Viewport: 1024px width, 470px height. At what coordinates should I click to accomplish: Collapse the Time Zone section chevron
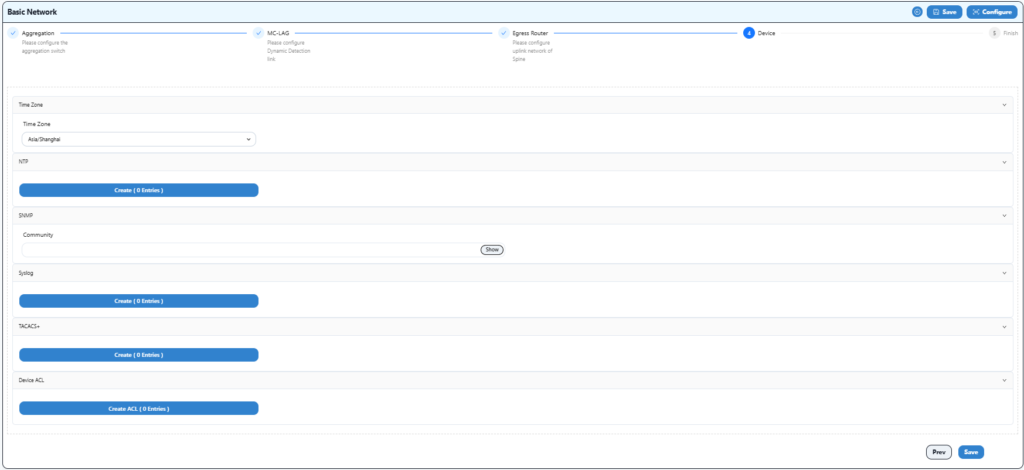pos(1003,104)
